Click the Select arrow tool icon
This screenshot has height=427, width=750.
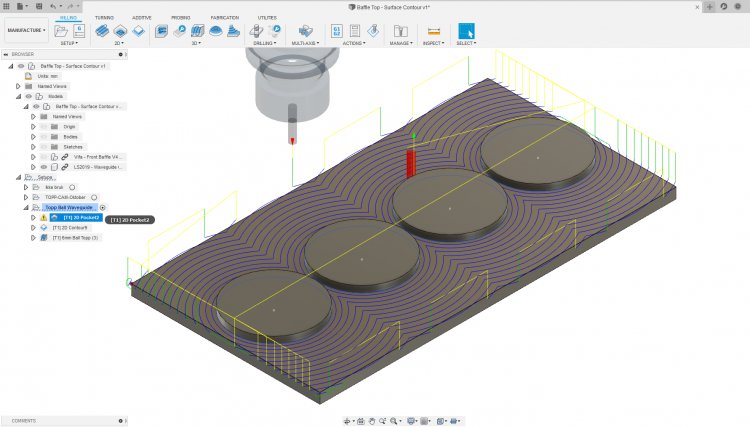tap(466, 31)
